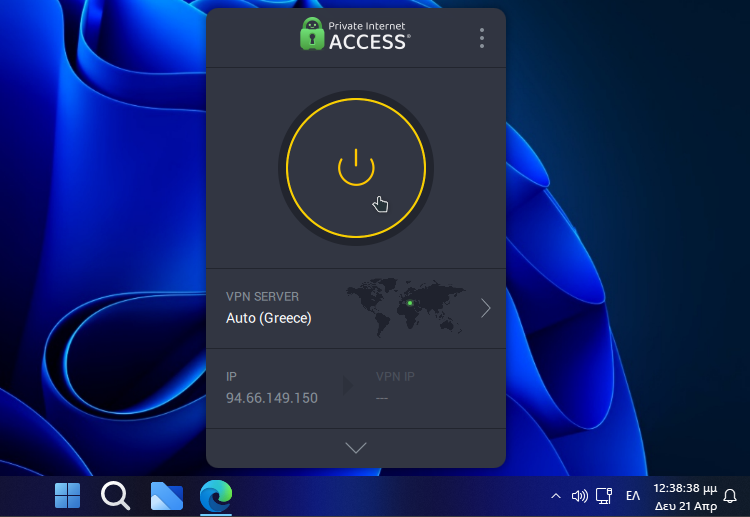Viewport: 750px width, 517px height.
Task: Open the notifications bell icon
Action: [x=730, y=496]
